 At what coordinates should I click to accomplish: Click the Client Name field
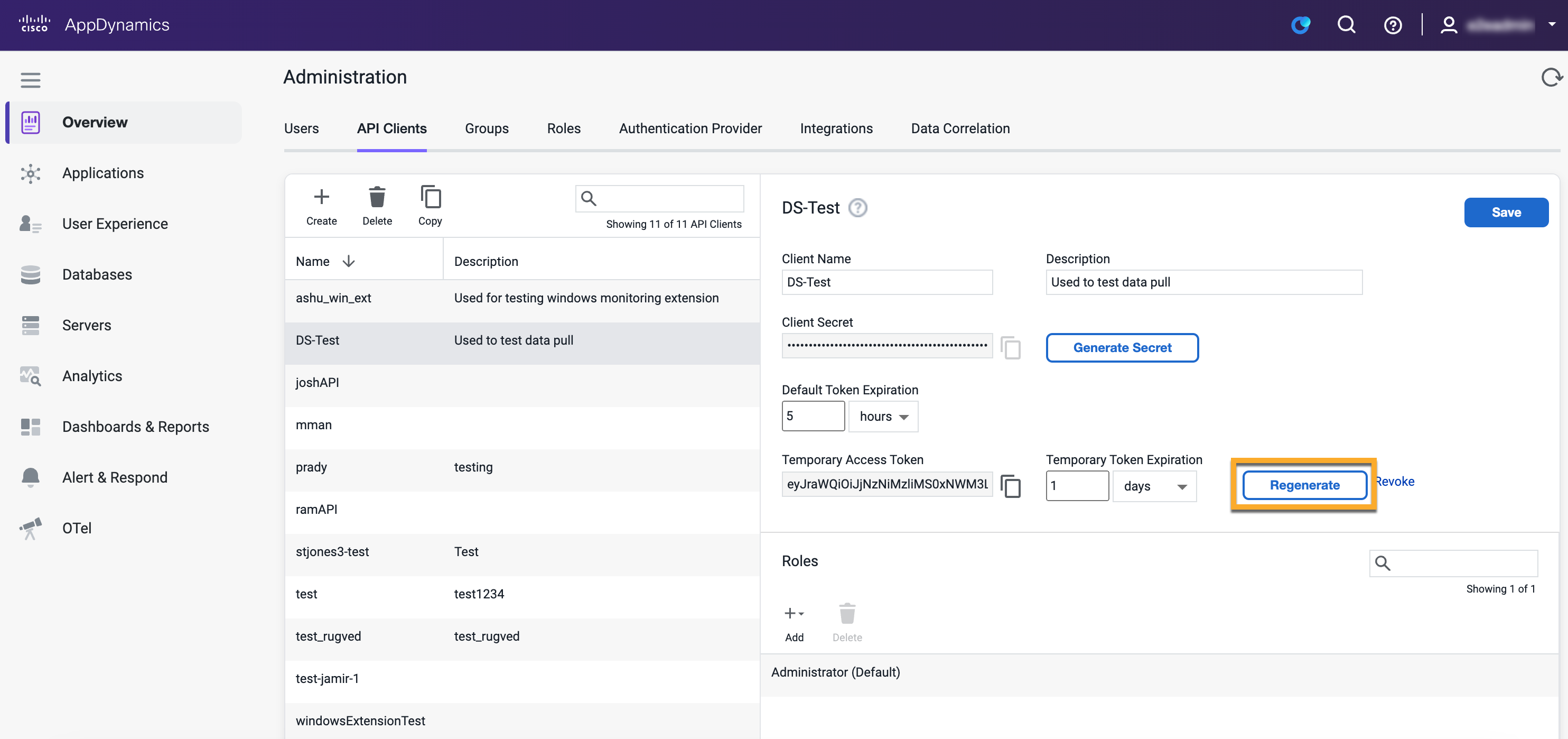pos(887,283)
